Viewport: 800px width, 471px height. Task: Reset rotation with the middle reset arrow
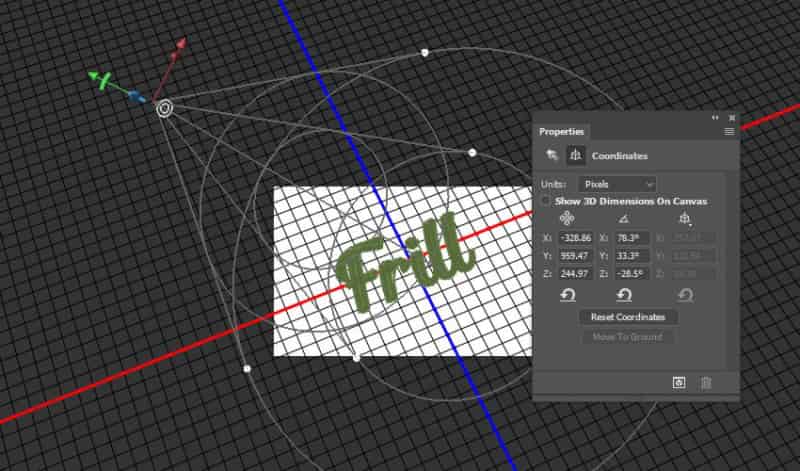tap(624, 295)
